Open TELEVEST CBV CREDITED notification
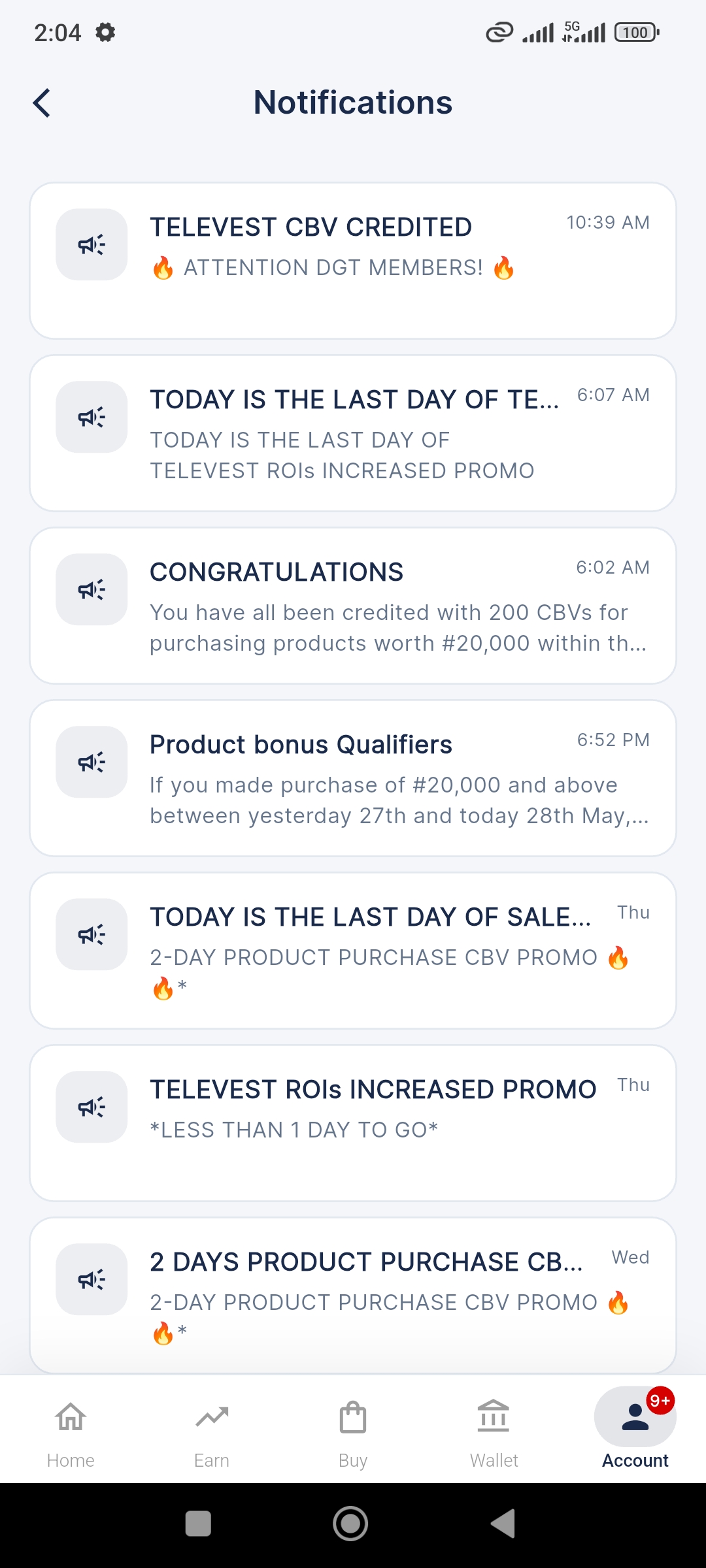 353,261
